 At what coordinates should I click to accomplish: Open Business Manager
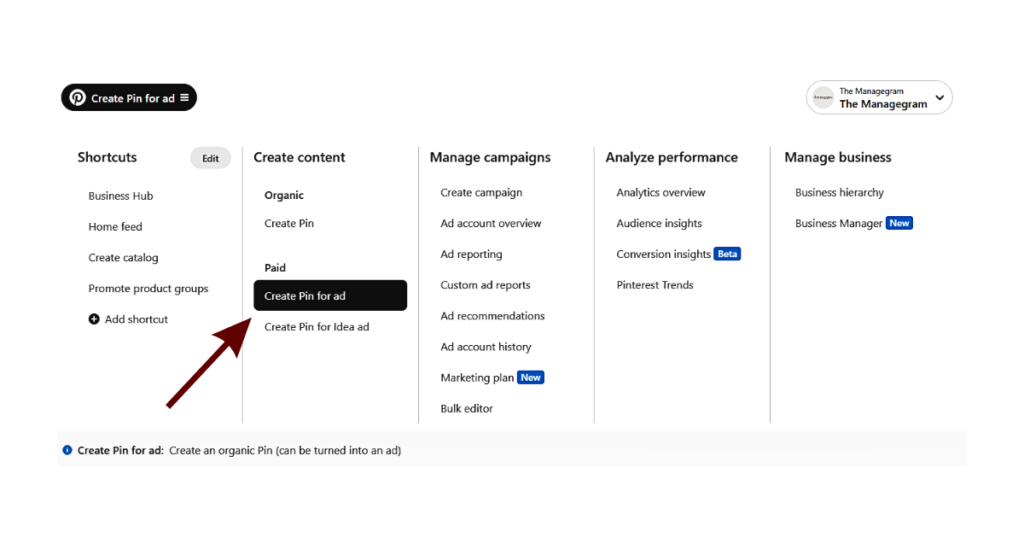point(838,224)
